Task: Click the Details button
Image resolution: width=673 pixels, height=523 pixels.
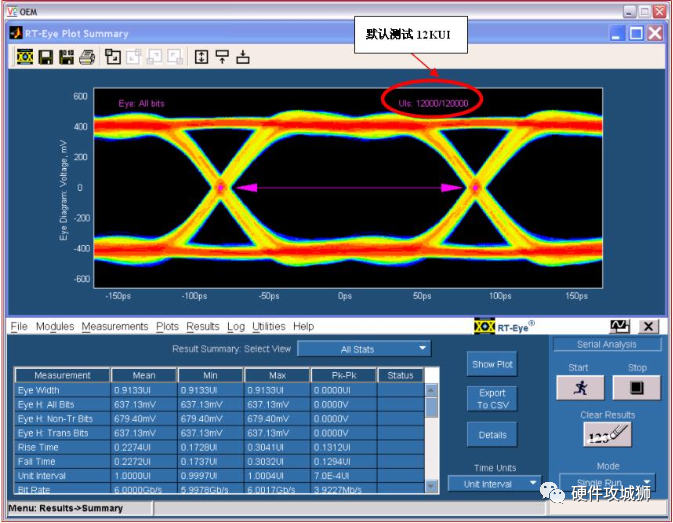Action: point(492,435)
